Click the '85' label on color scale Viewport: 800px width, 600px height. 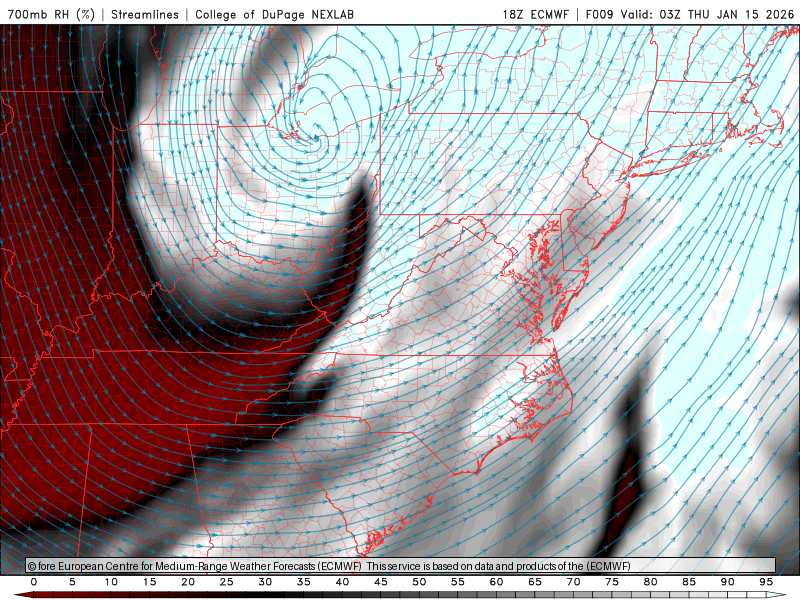[689, 582]
